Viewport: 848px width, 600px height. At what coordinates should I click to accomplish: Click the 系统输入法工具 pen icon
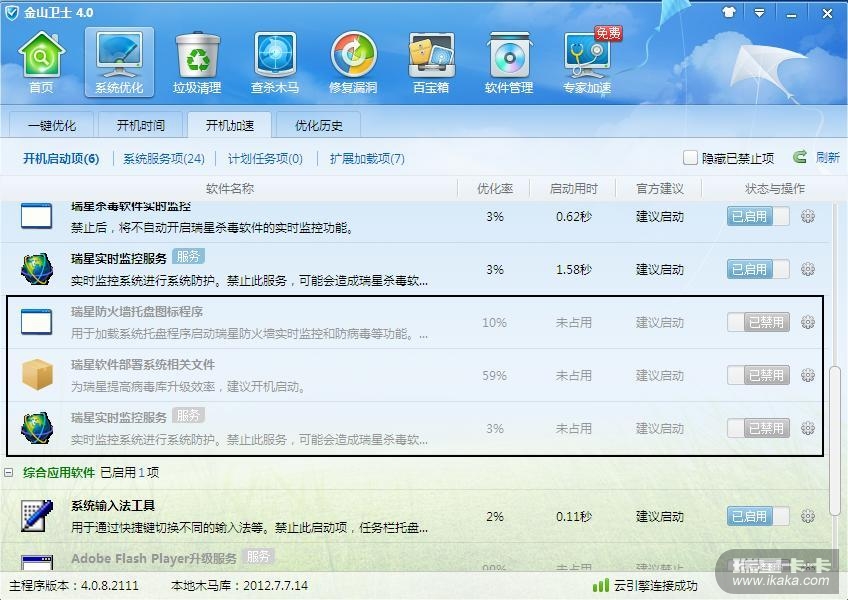(x=37, y=516)
